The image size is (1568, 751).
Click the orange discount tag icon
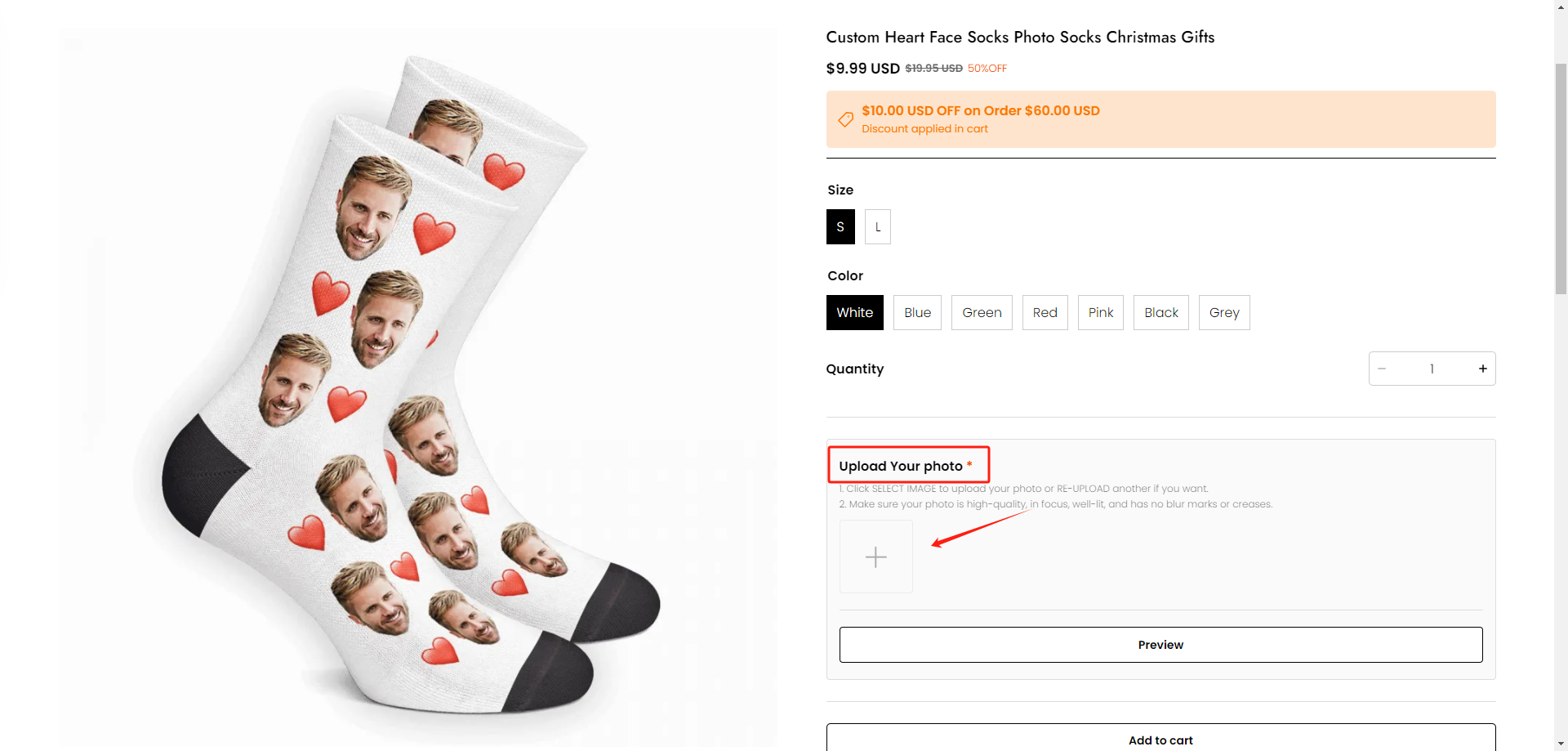[x=845, y=119]
